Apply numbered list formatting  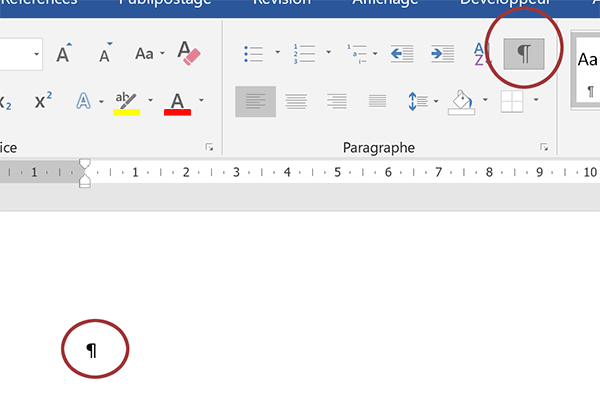click(x=304, y=54)
